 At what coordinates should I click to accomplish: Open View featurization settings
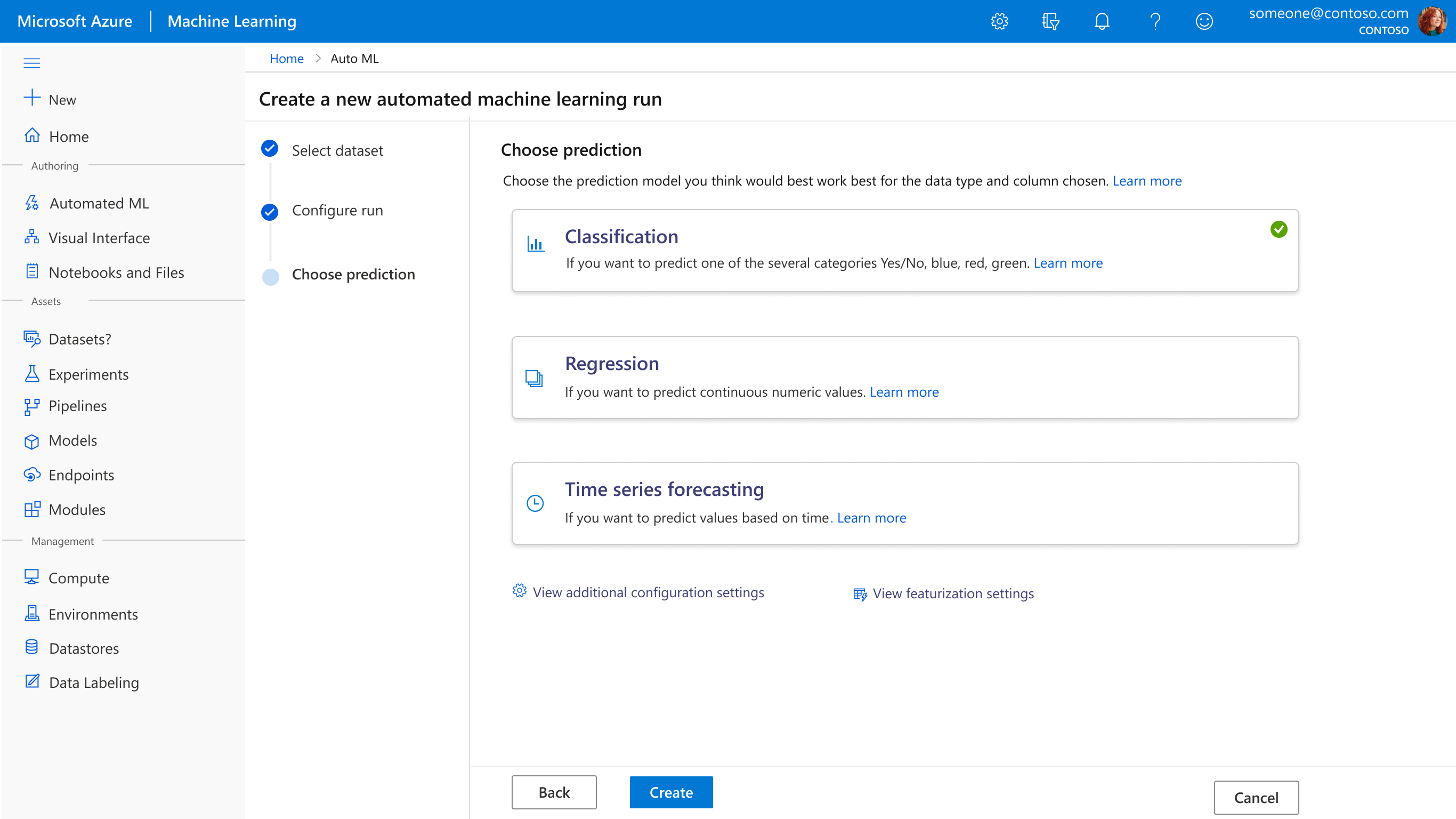953,593
